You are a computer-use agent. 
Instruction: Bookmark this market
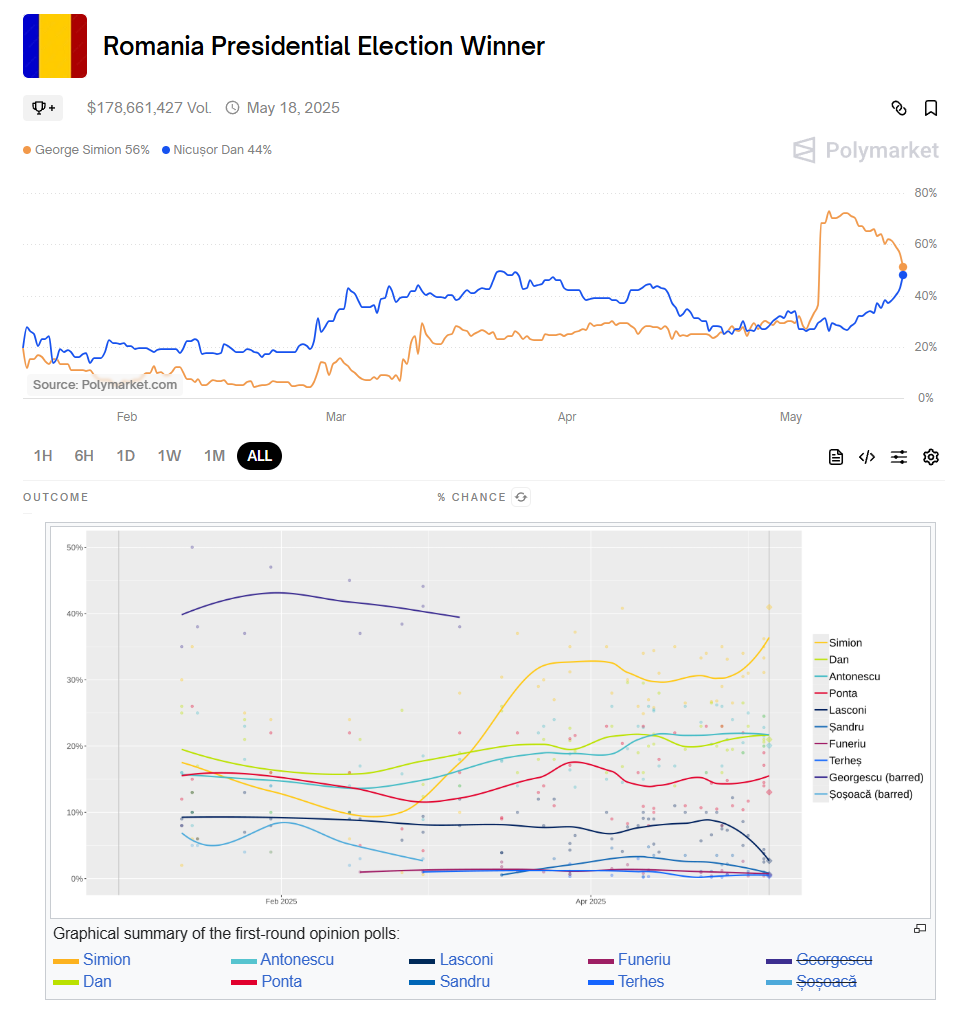[x=931, y=108]
